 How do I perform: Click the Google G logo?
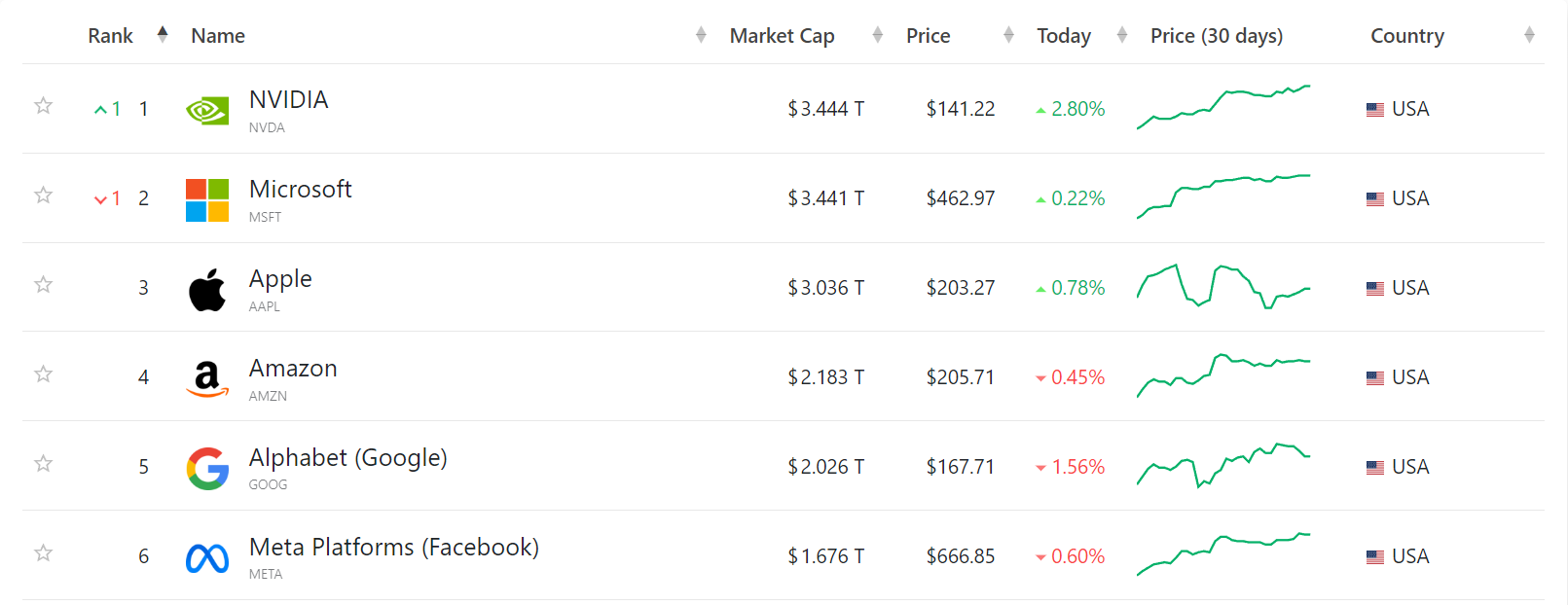click(x=207, y=469)
